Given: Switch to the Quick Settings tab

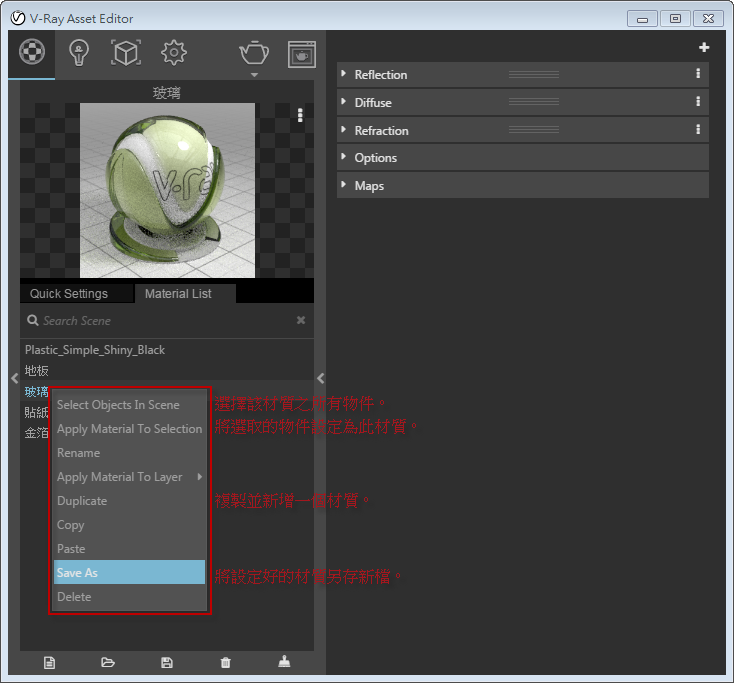Looking at the screenshot, I should click(x=69, y=294).
